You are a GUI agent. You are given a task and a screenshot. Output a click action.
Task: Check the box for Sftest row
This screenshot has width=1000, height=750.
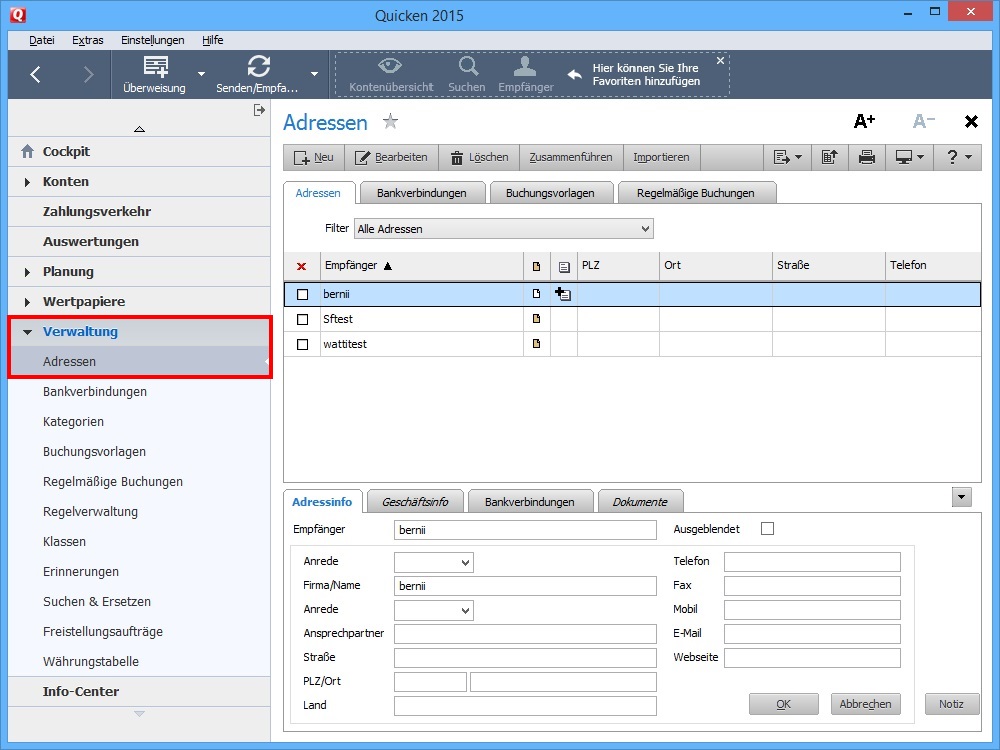[x=303, y=319]
